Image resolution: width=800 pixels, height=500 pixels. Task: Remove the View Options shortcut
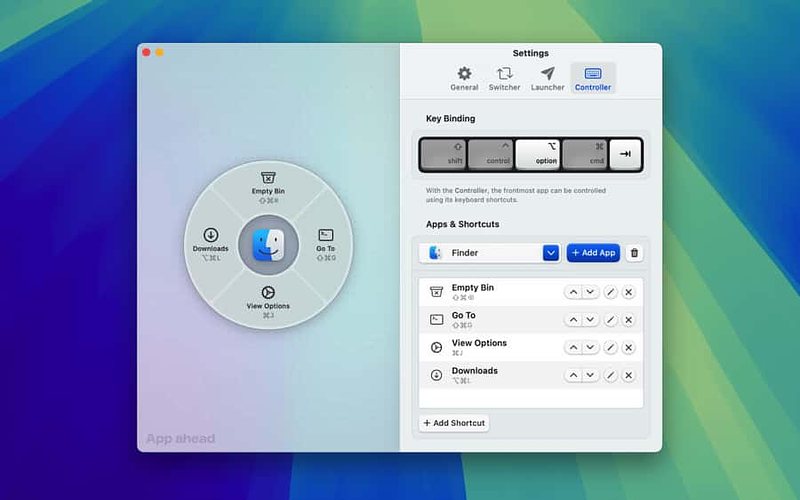click(x=629, y=347)
